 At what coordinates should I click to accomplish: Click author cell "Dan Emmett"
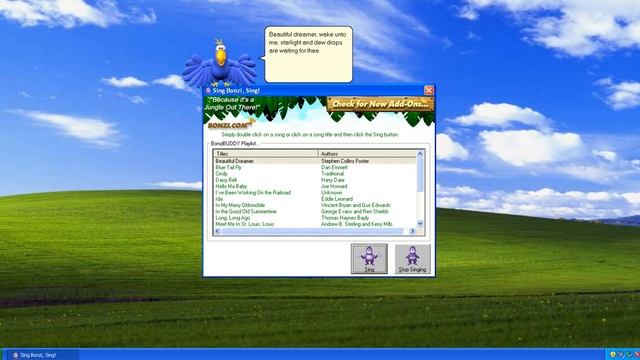point(334,167)
